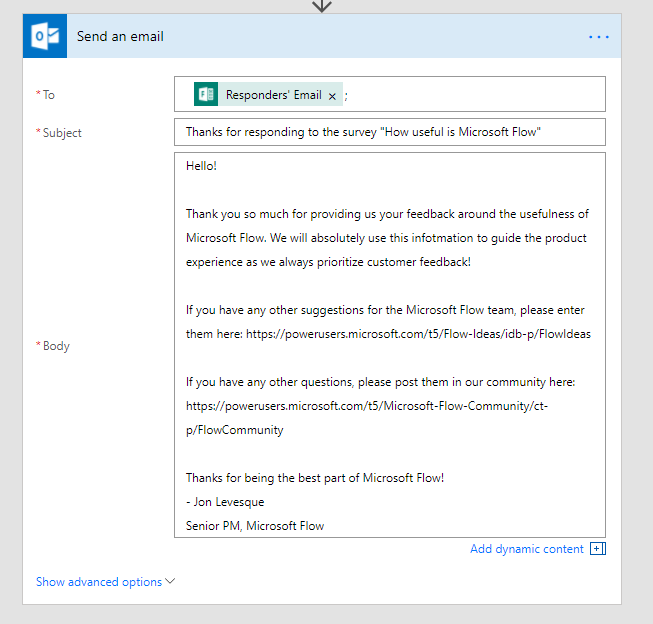Click the Outlook icon in the action header
Viewport: 653px width, 624px height.
pyautogui.click(x=46, y=37)
